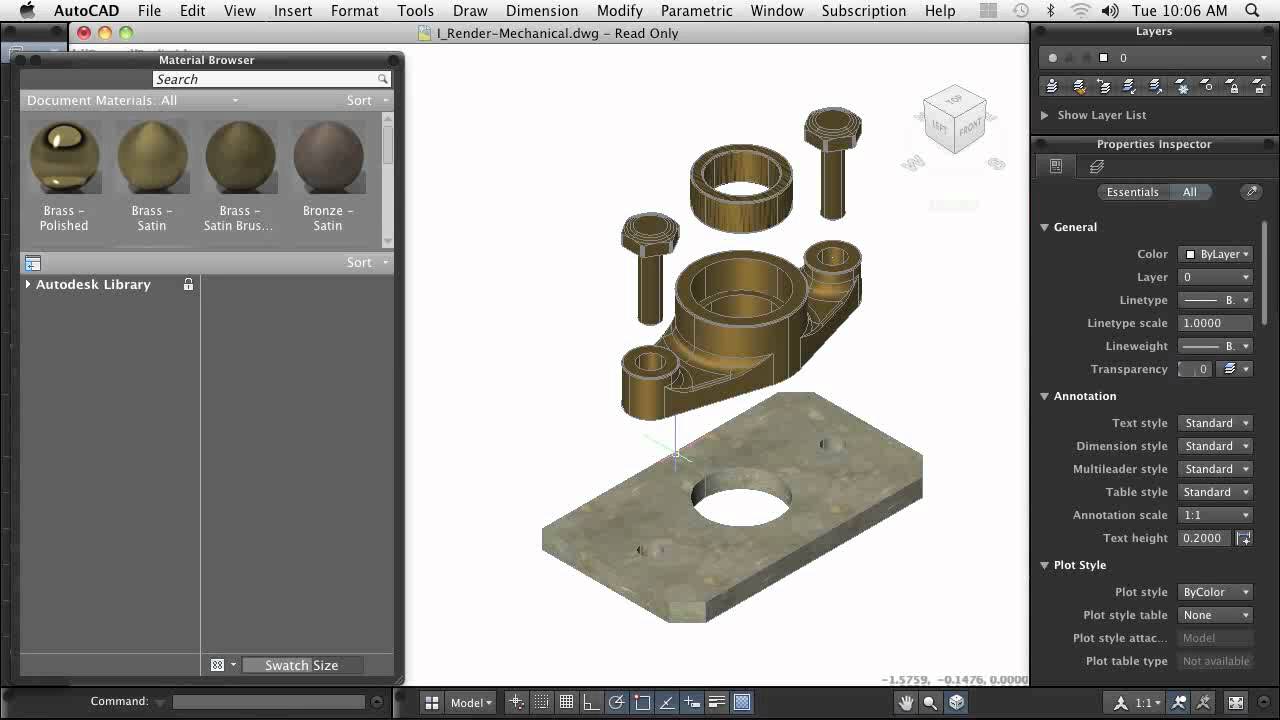Toggle Infer Constraints in status bar
This screenshot has width=1280, height=720.
[517, 702]
